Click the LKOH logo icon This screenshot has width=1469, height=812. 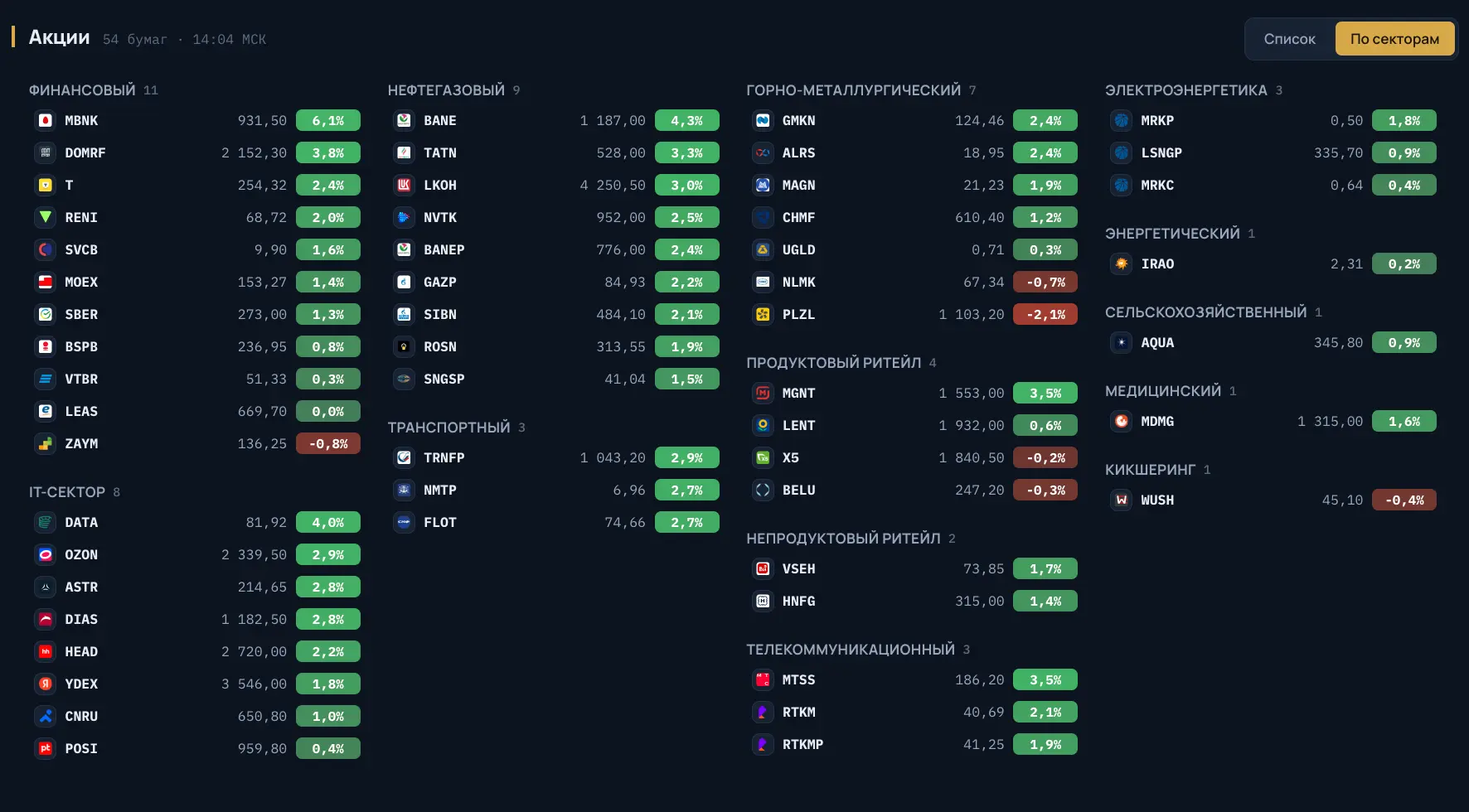tap(404, 186)
